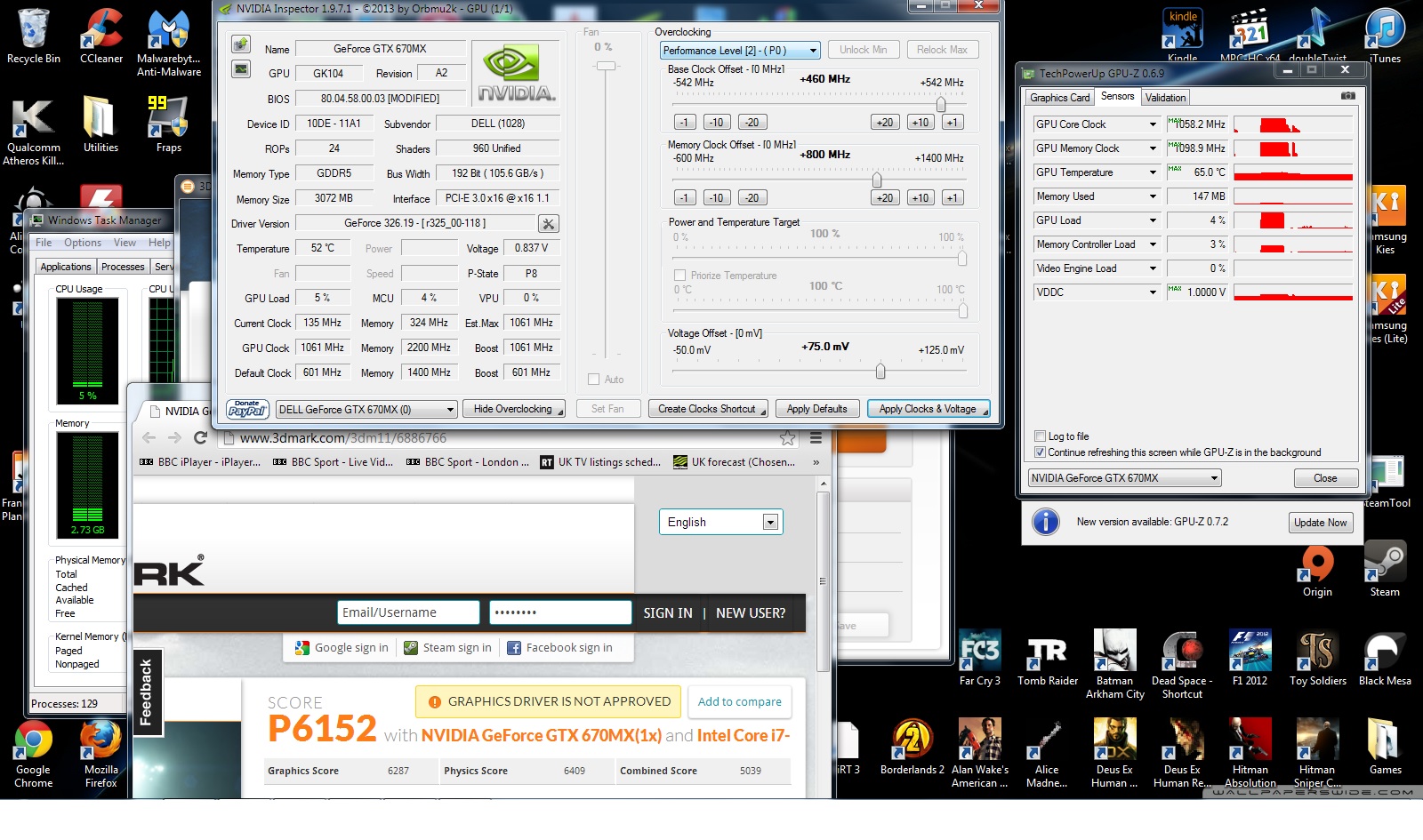Click Create Clocks Shortcut button
1423x840 pixels.
(x=708, y=409)
